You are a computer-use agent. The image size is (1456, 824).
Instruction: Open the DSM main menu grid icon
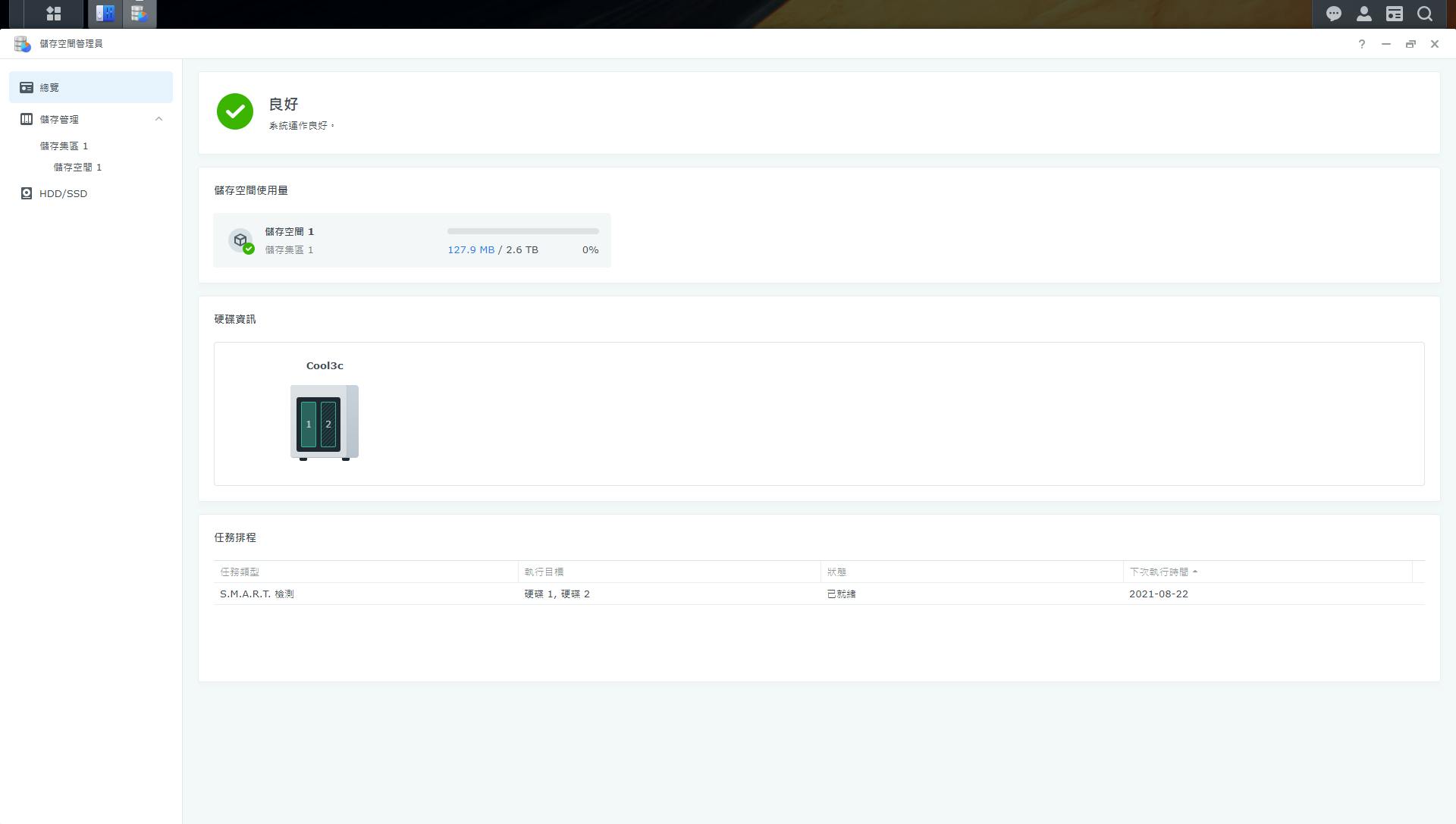(x=53, y=14)
